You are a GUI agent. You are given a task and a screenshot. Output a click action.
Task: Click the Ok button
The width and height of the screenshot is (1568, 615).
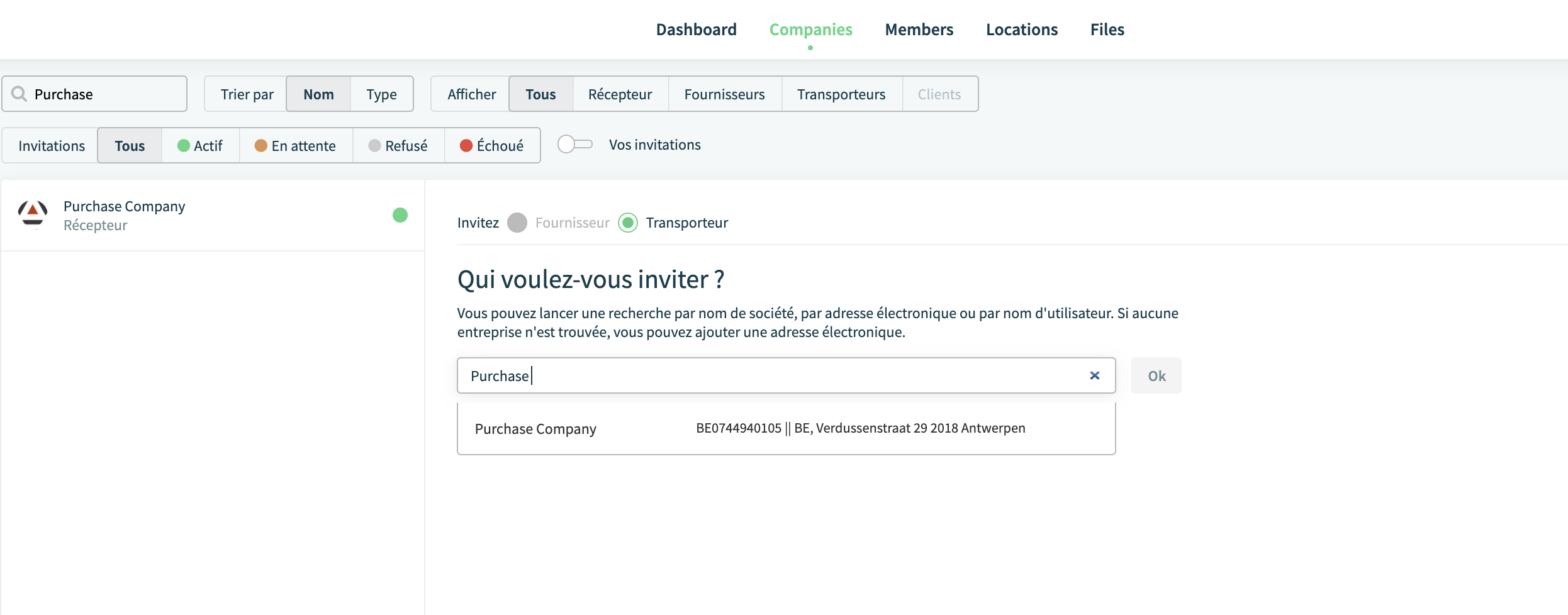pyautogui.click(x=1156, y=375)
